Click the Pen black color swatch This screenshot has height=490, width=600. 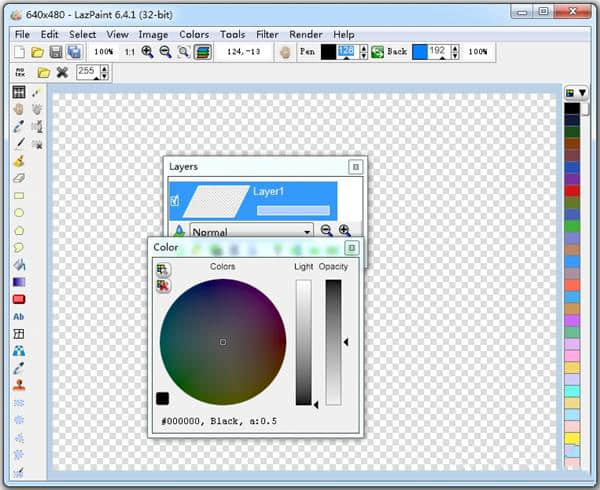[x=328, y=52]
